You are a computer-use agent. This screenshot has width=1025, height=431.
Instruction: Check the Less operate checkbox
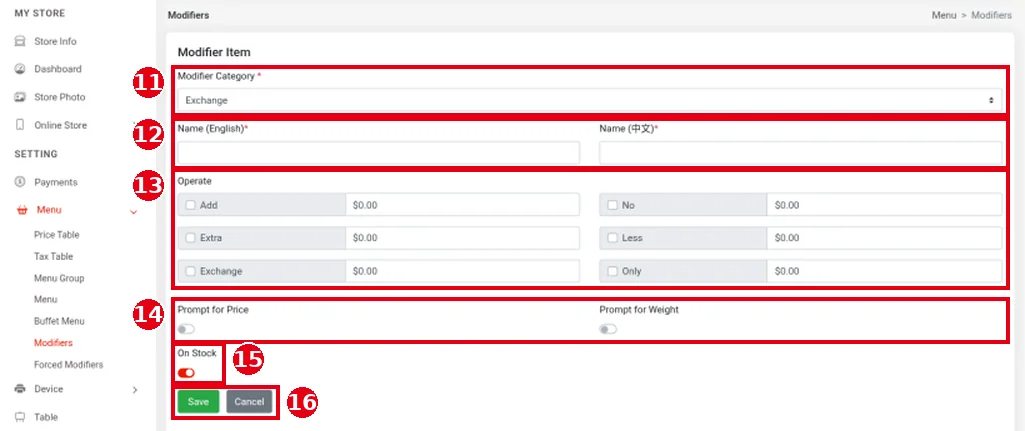pos(613,238)
